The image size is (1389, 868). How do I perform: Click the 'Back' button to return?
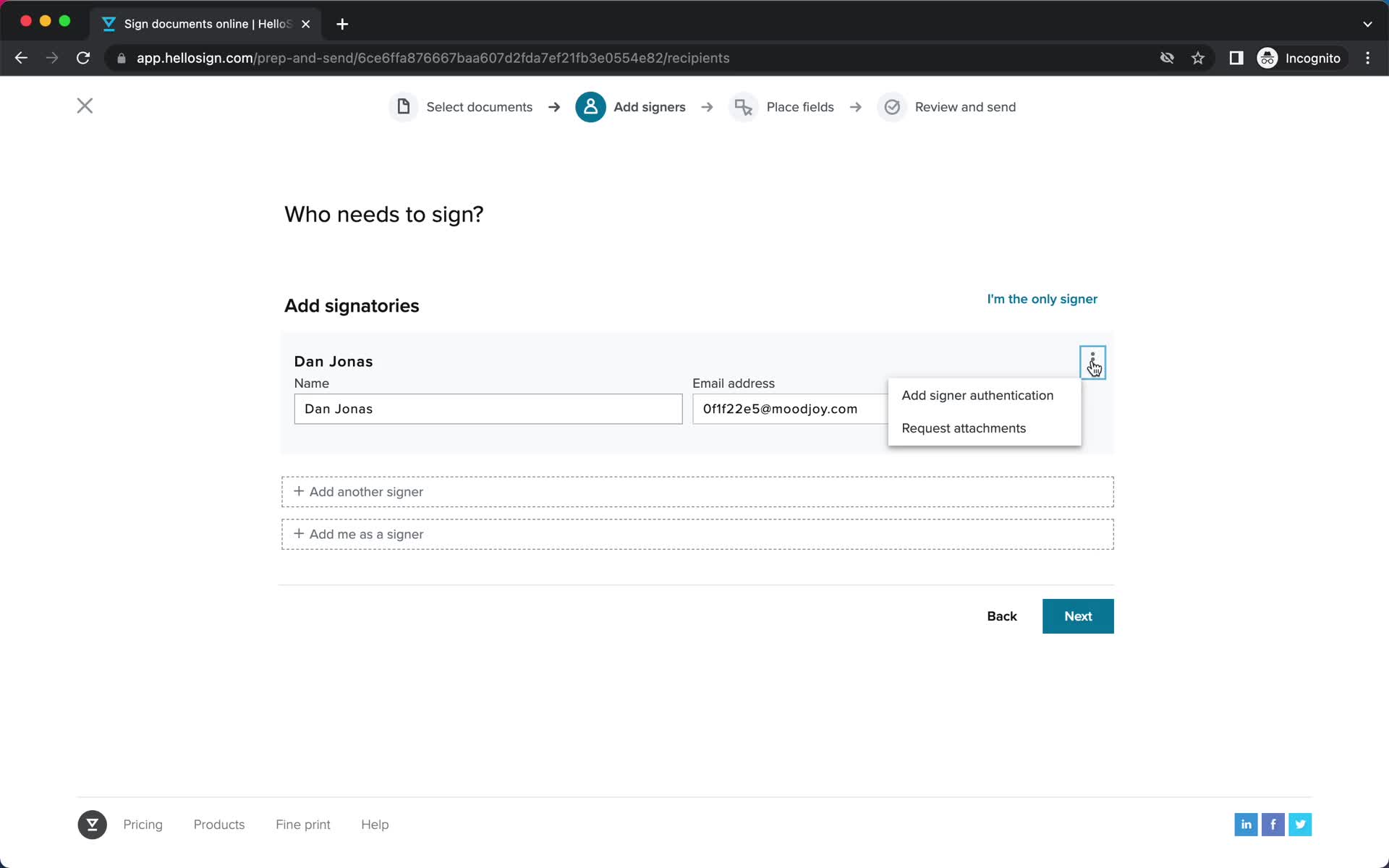[x=1002, y=616]
